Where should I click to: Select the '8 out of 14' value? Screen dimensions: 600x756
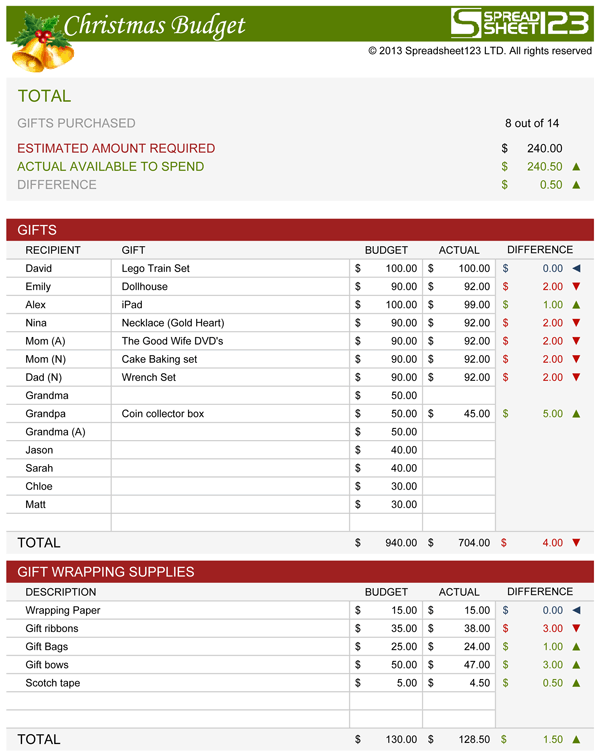click(x=532, y=123)
